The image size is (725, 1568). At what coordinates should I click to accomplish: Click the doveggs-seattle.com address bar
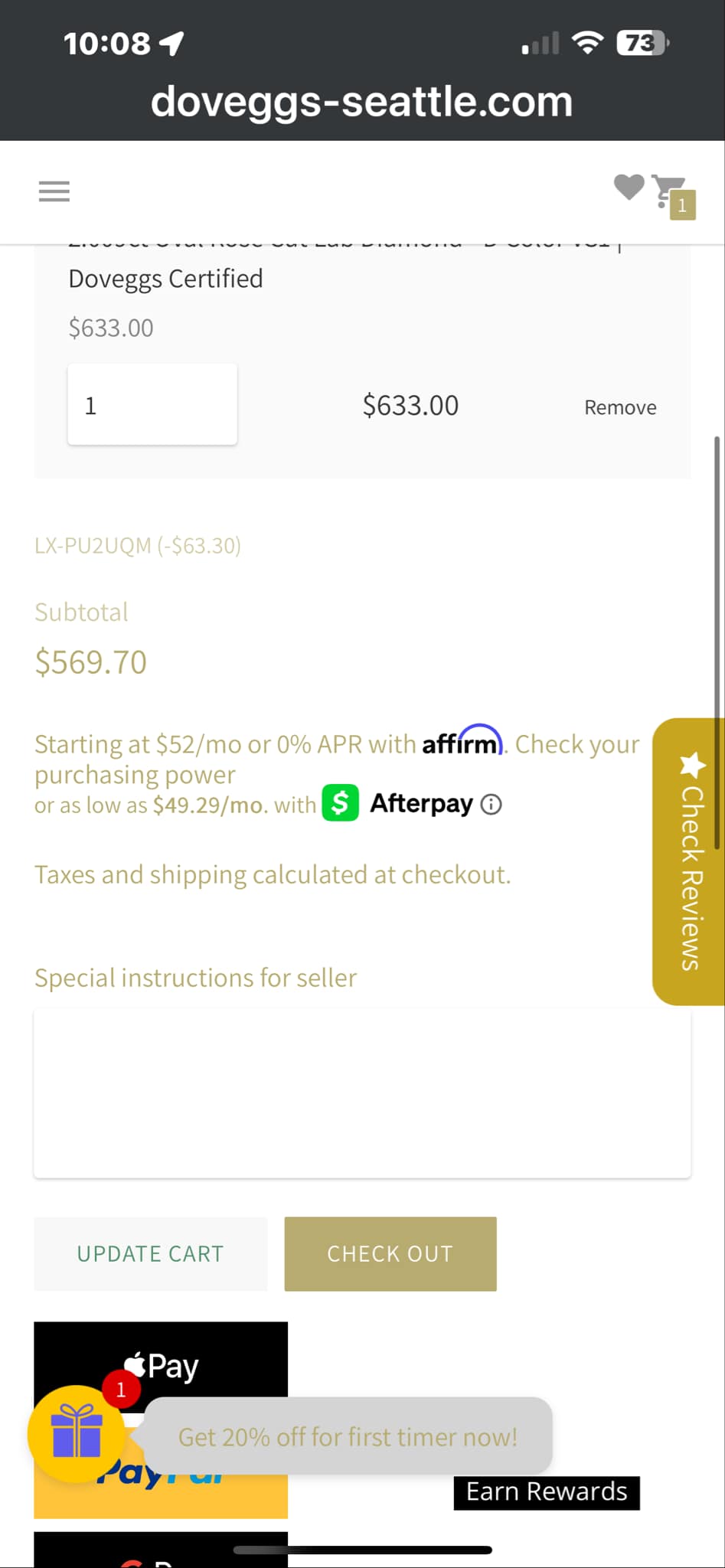[362, 102]
